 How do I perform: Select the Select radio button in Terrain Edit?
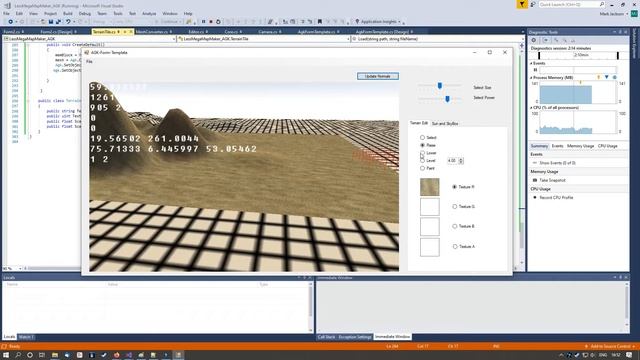tap(422, 138)
